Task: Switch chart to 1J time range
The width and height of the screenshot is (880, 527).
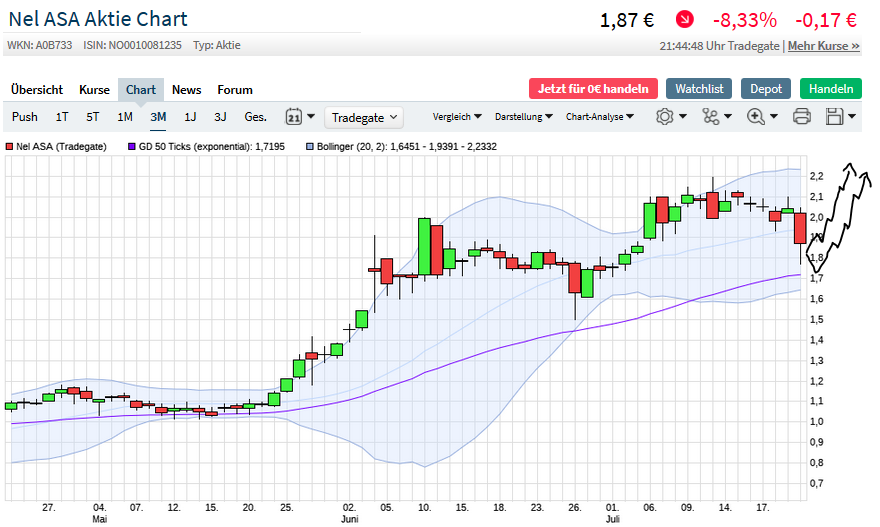Action: click(190, 117)
